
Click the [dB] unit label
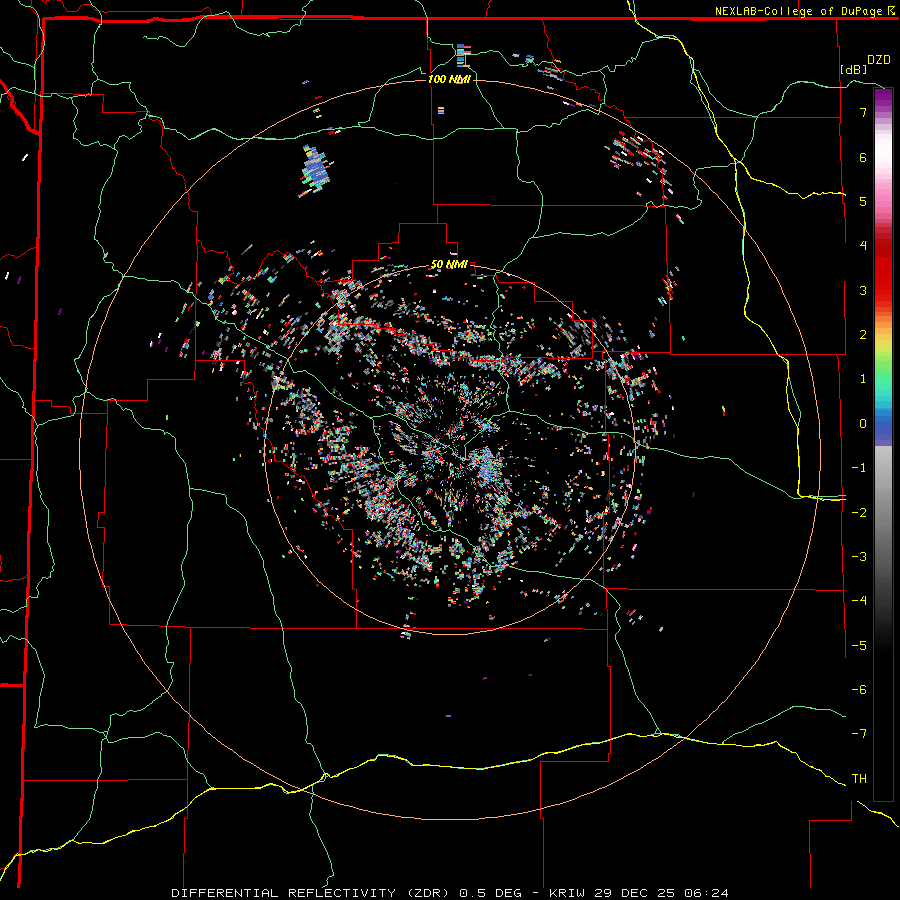pyautogui.click(x=854, y=69)
